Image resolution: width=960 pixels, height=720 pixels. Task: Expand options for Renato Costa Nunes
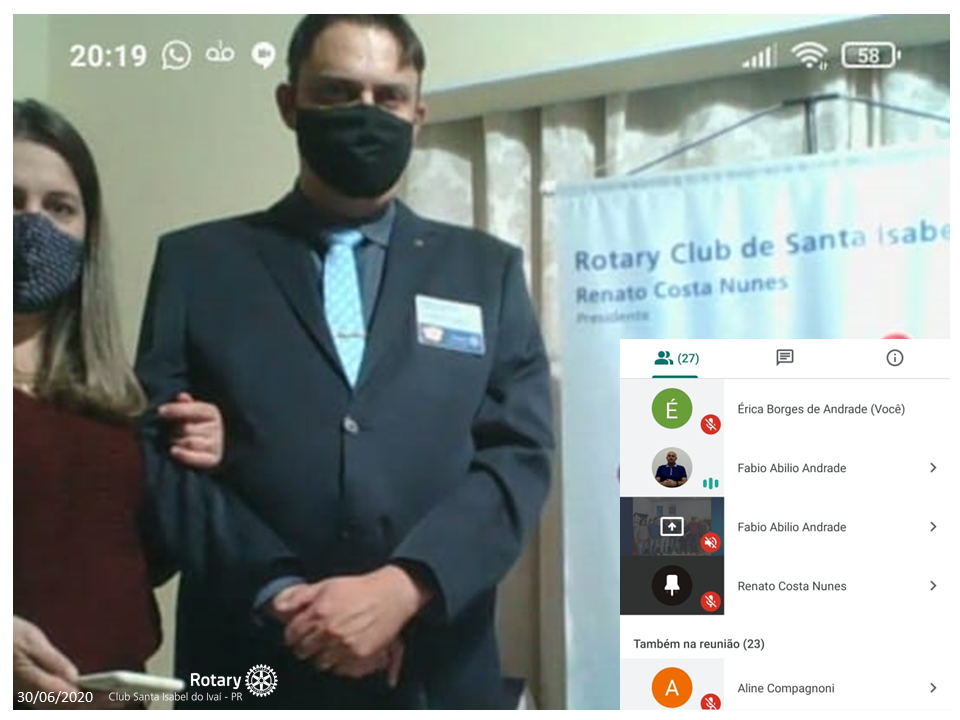pyautogui.click(x=932, y=586)
